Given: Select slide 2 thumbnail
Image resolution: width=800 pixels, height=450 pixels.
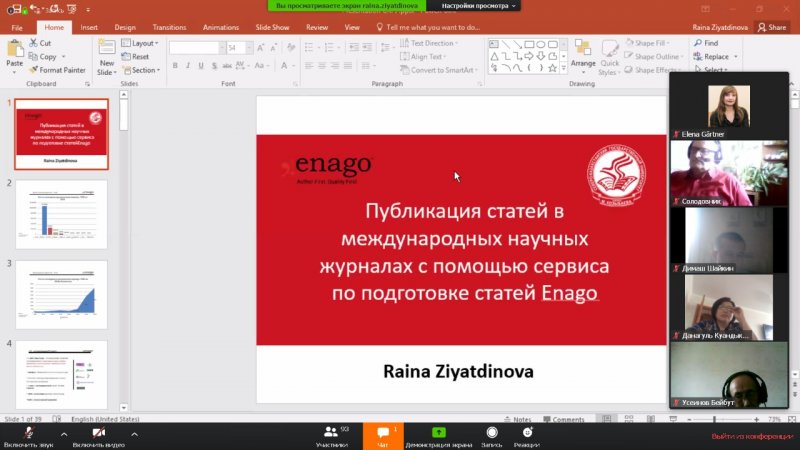Looking at the screenshot, I should 62,214.
